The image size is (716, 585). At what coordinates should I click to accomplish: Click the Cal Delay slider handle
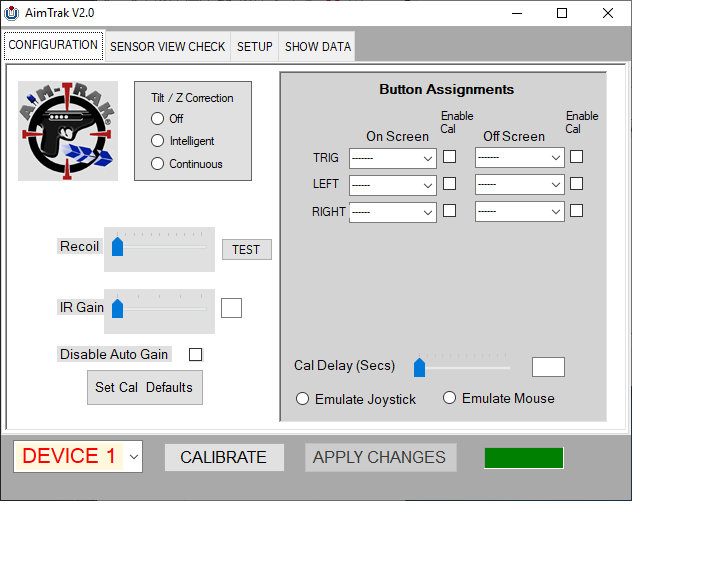420,368
